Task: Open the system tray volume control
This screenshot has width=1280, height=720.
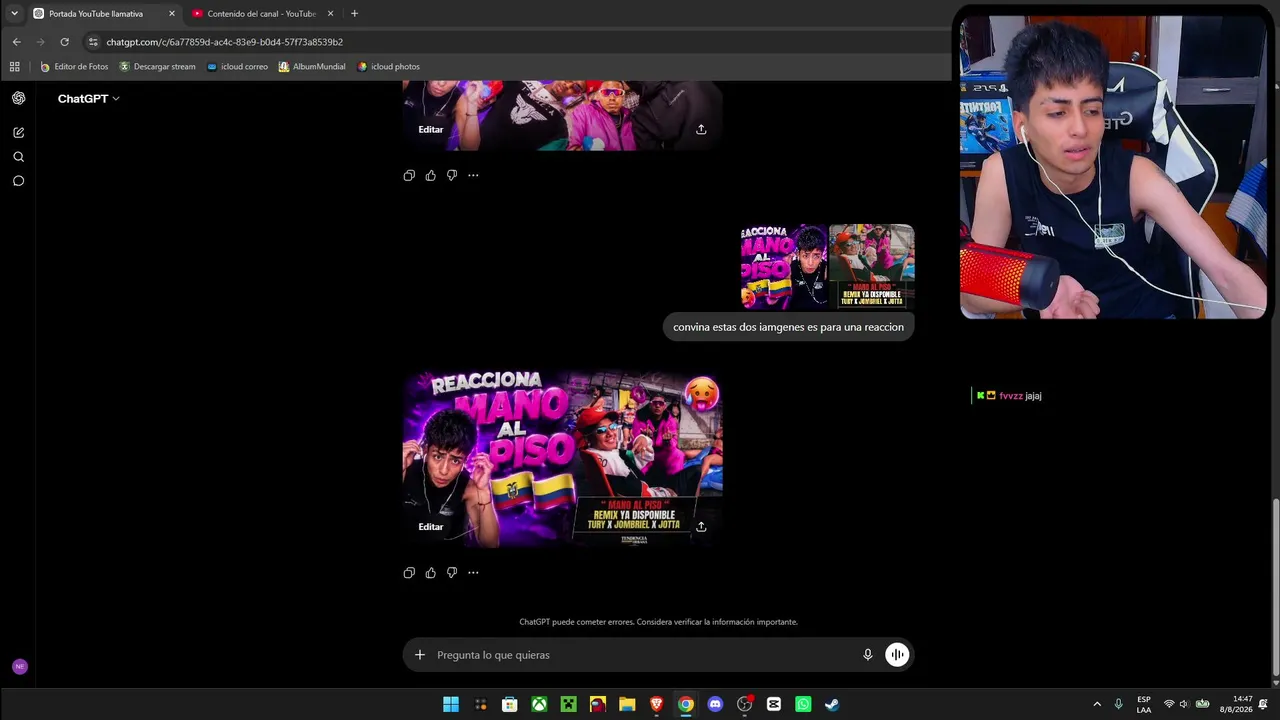Action: (1184, 704)
